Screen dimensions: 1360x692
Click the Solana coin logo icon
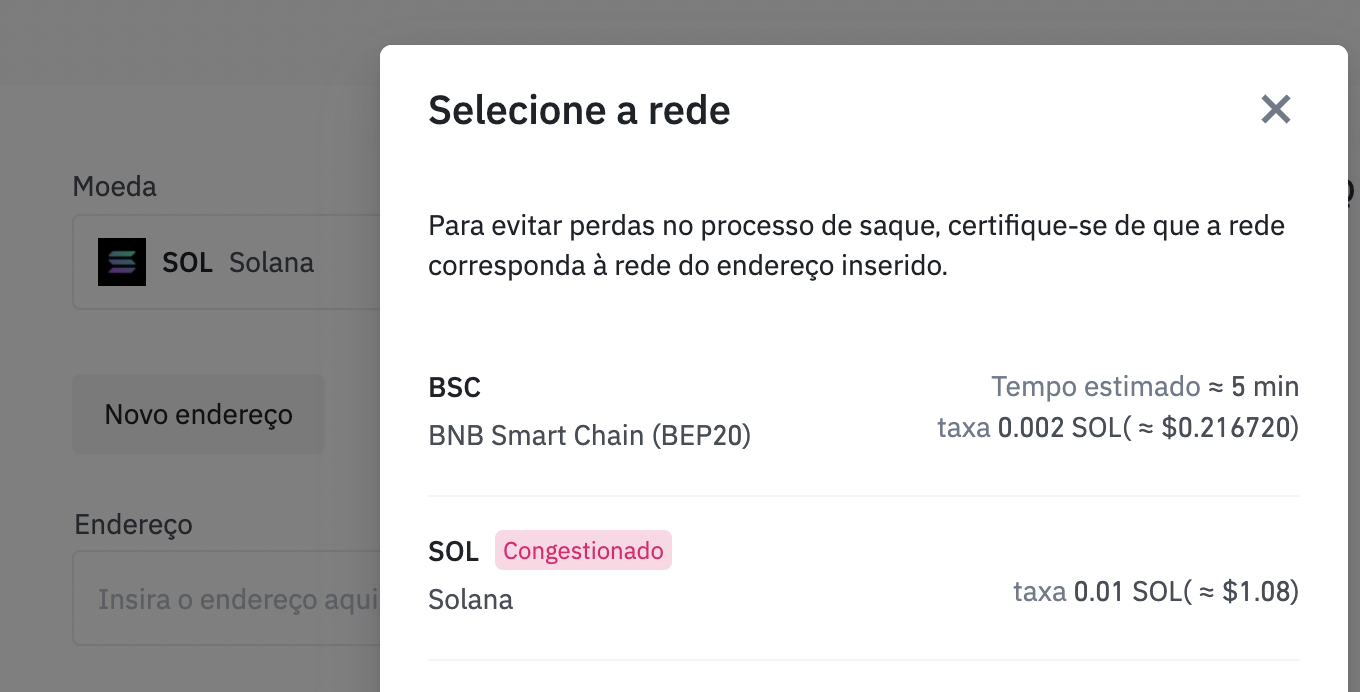pos(122,262)
